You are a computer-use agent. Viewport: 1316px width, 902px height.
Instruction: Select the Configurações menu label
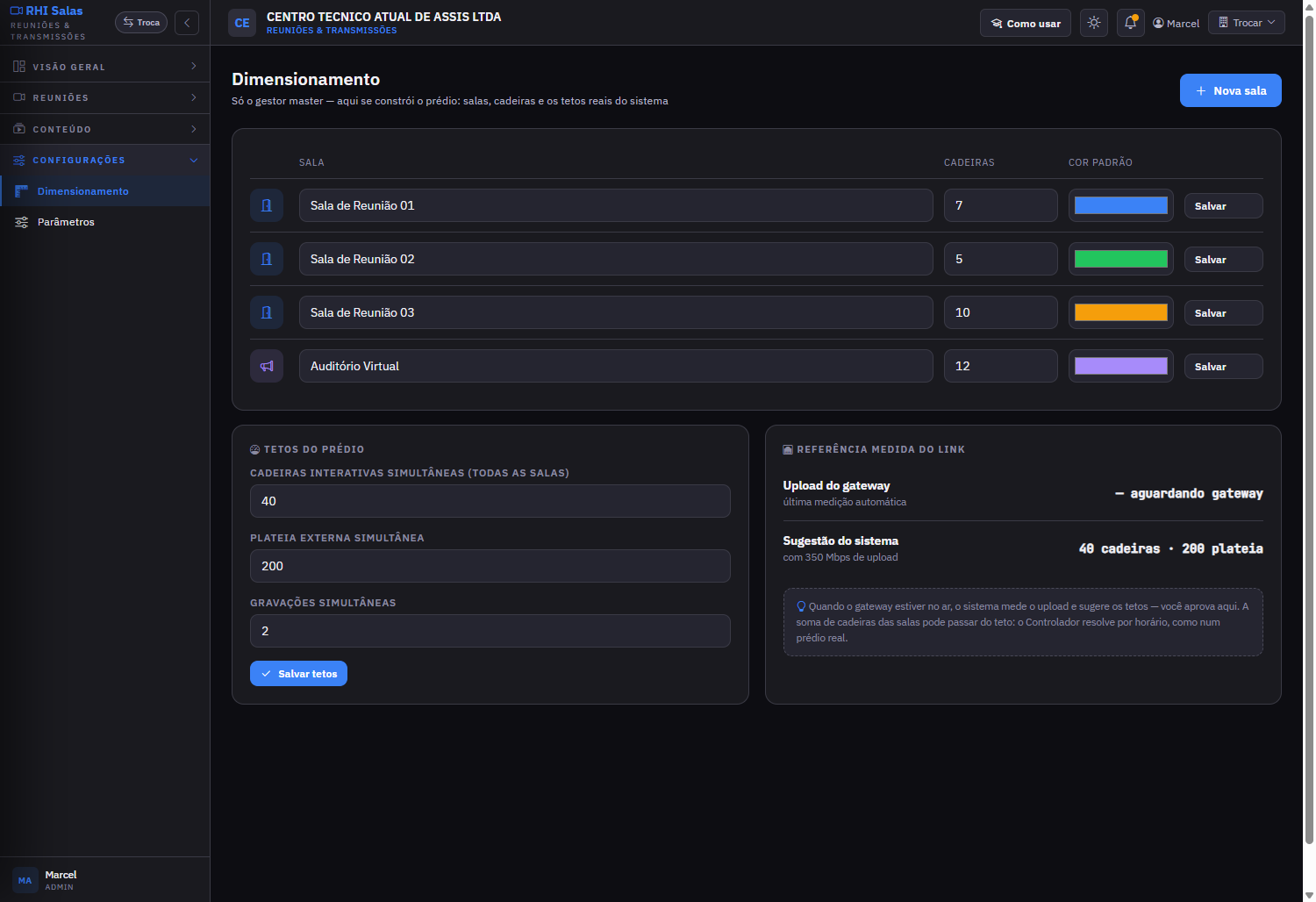click(79, 161)
